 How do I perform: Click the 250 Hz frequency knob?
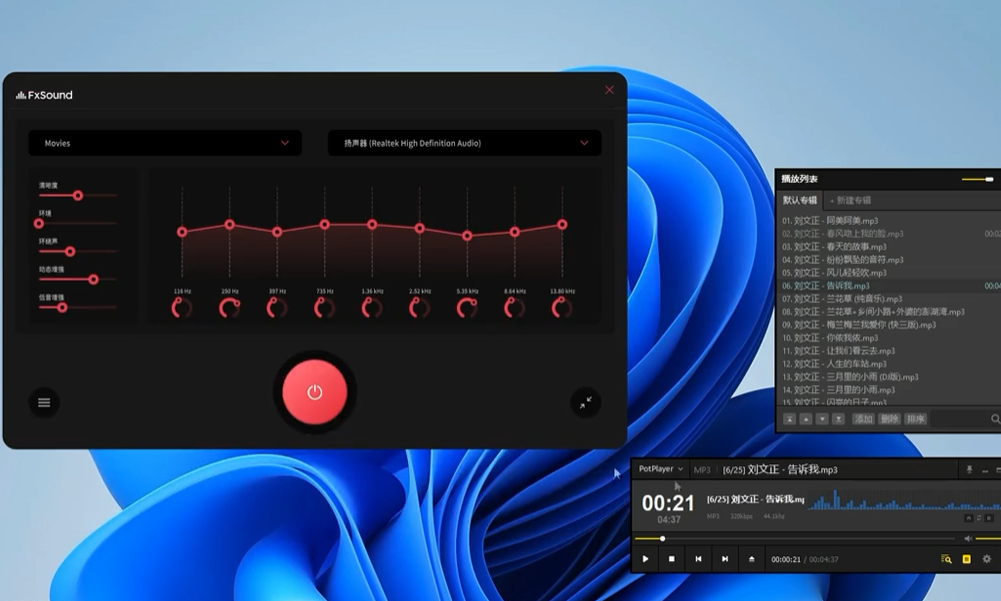coord(230,308)
